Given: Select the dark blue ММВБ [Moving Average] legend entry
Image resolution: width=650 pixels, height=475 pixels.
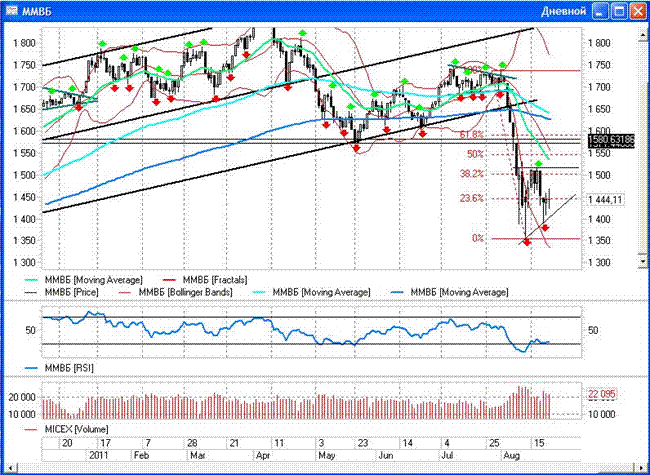Looking at the screenshot, I should pos(449,292).
